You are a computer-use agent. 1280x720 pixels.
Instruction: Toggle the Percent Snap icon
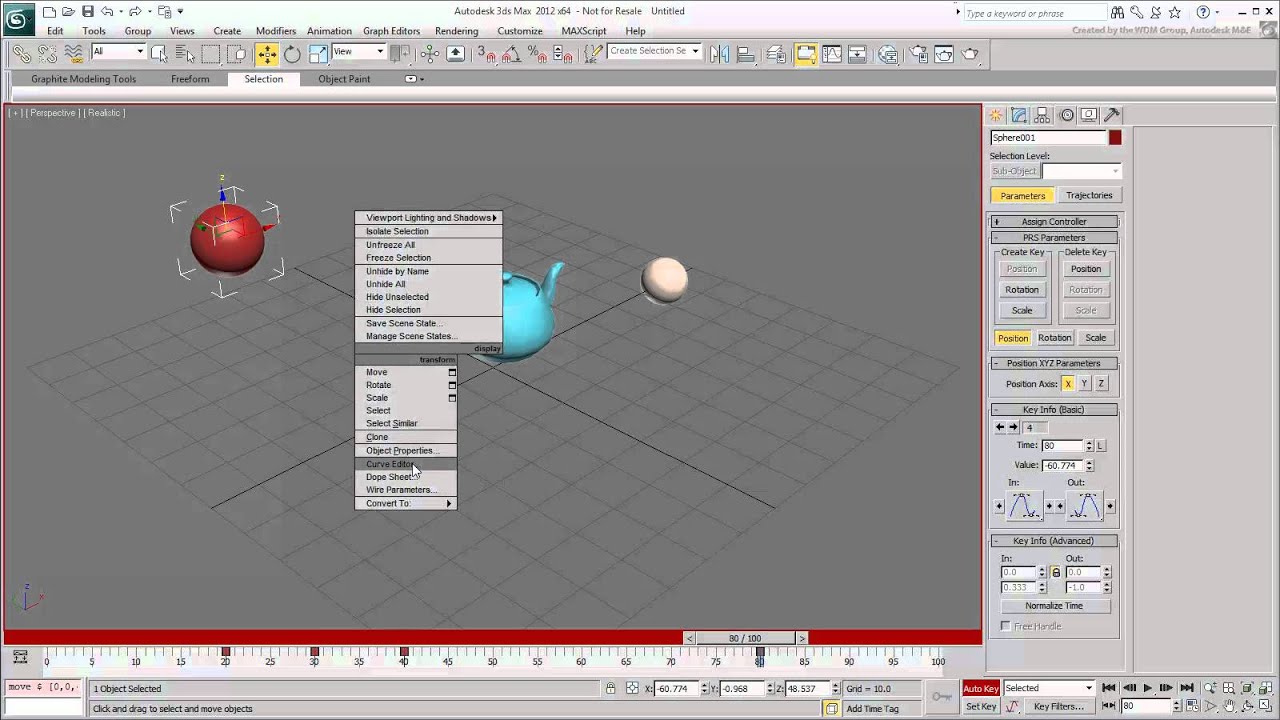(536, 54)
